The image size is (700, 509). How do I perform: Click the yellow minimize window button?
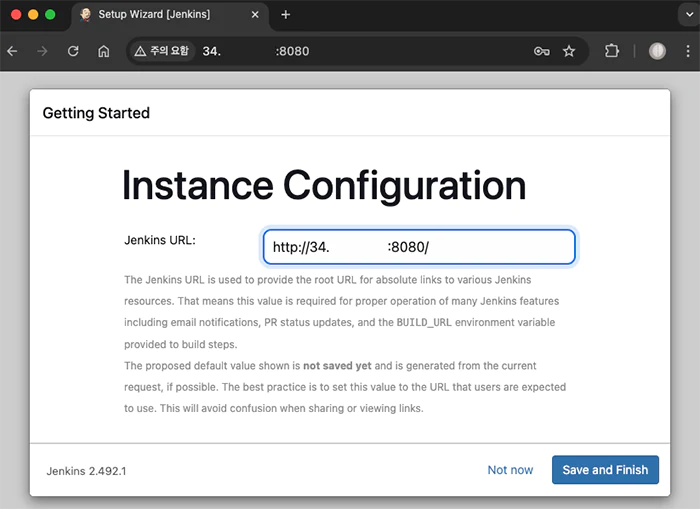click(33, 15)
